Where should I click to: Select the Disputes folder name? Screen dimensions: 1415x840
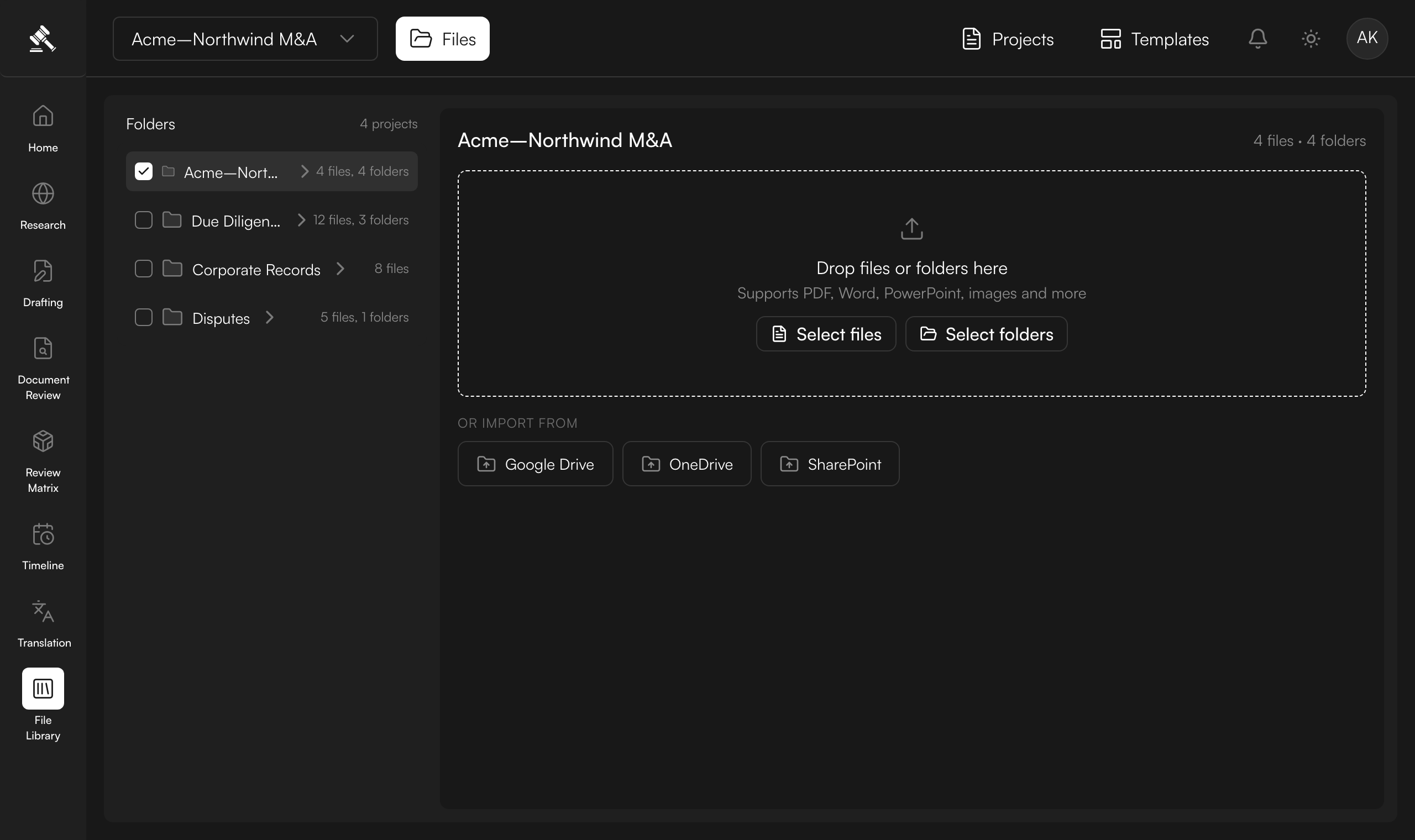[221, 318]
